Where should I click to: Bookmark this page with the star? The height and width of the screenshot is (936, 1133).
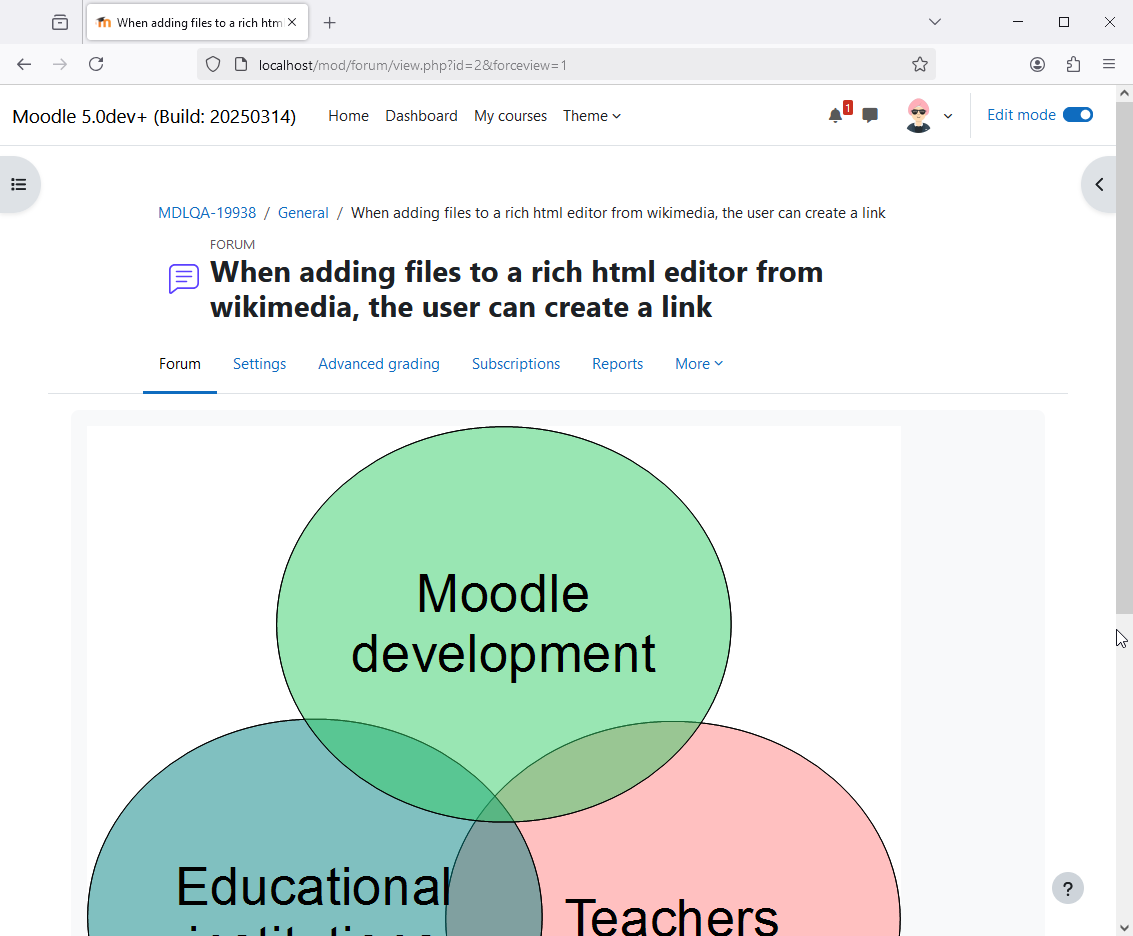click(x=919, y=64)
